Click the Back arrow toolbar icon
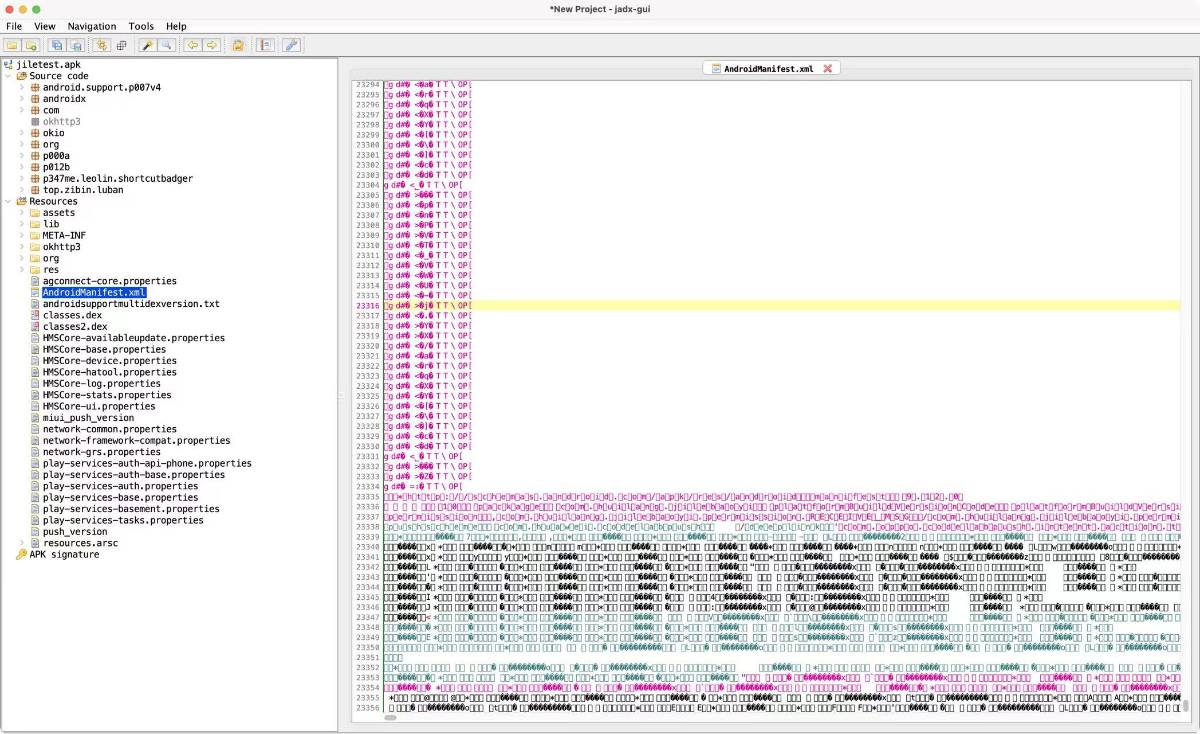This screenshot has height=734, width=1200. (x=192, y=45)
